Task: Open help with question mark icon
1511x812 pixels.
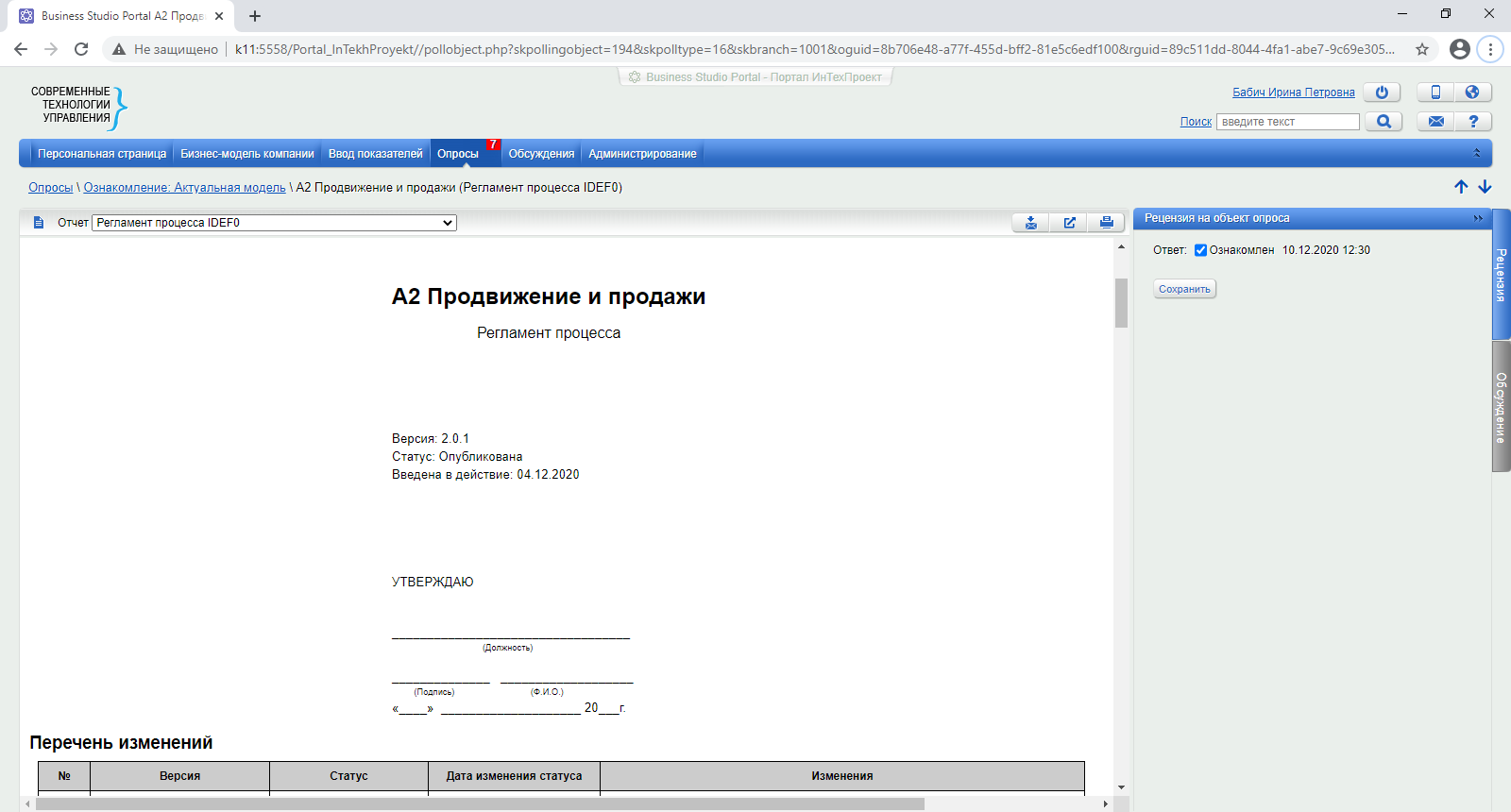Action: click(x=1472, y=122)
